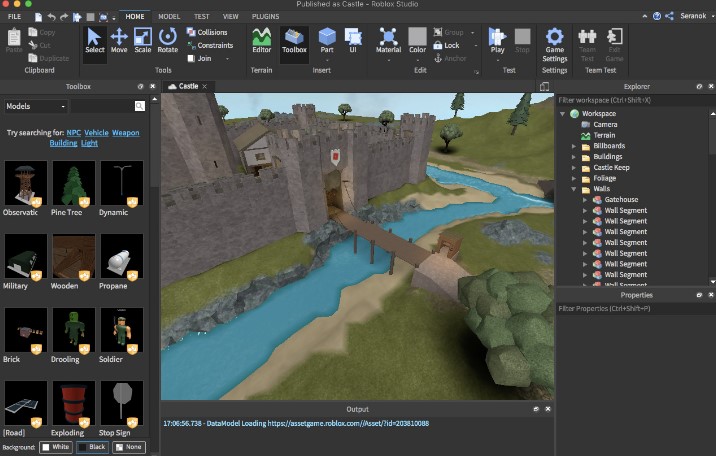The width and height of the screenshot is (716, 456).
Task: Click the Toolbox search field
Action: [x=102, y=106]
